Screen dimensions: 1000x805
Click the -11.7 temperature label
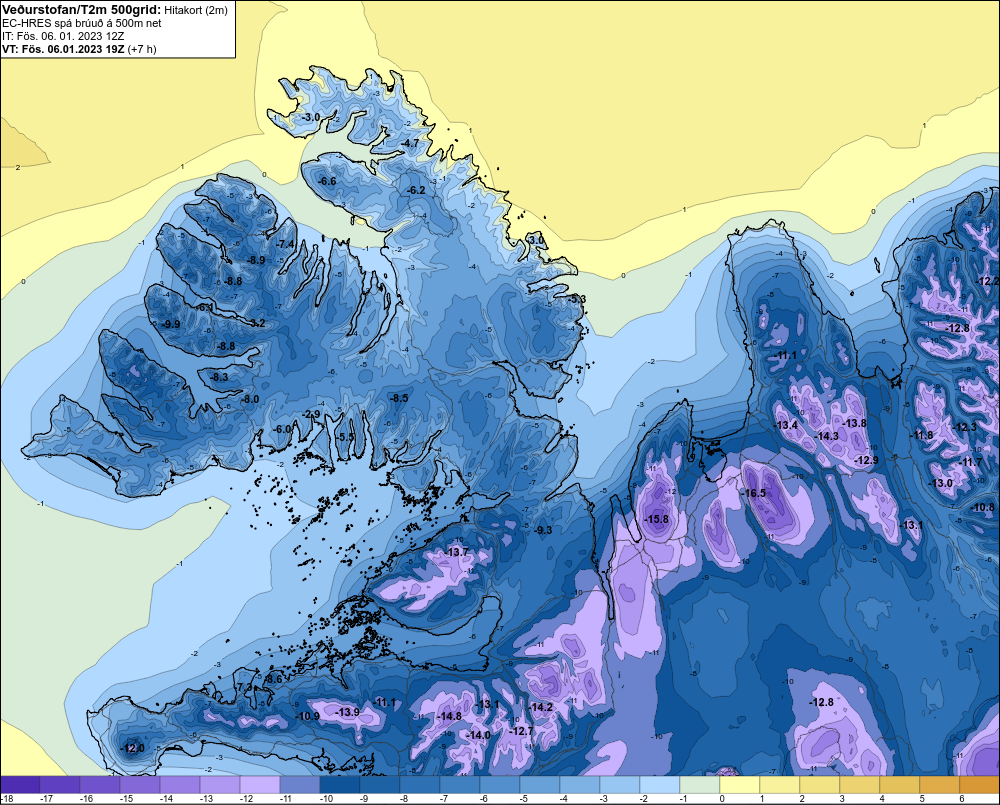[971, 462]
